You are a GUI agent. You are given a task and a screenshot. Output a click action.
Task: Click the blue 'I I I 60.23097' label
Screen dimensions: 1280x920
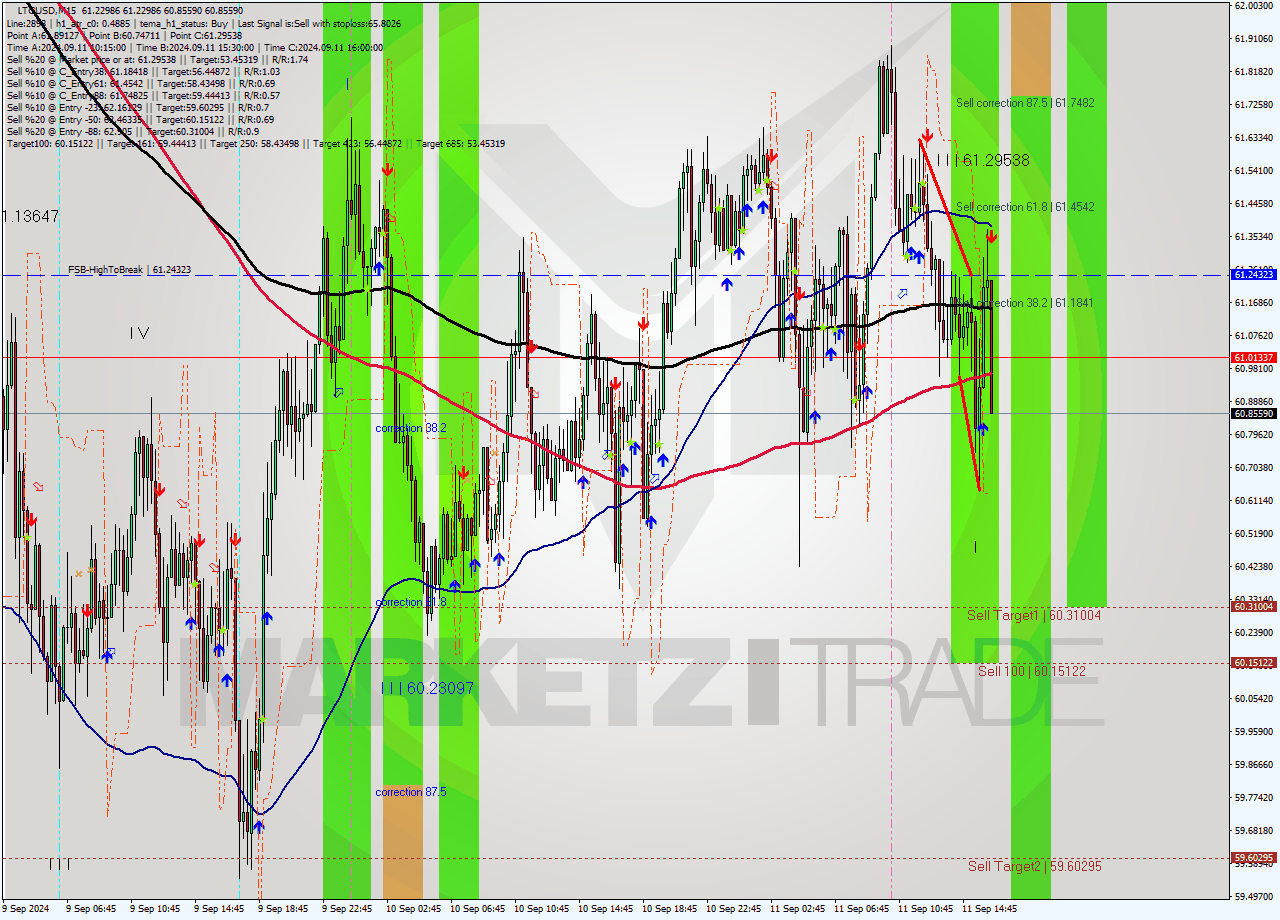(x=428, y=688)
